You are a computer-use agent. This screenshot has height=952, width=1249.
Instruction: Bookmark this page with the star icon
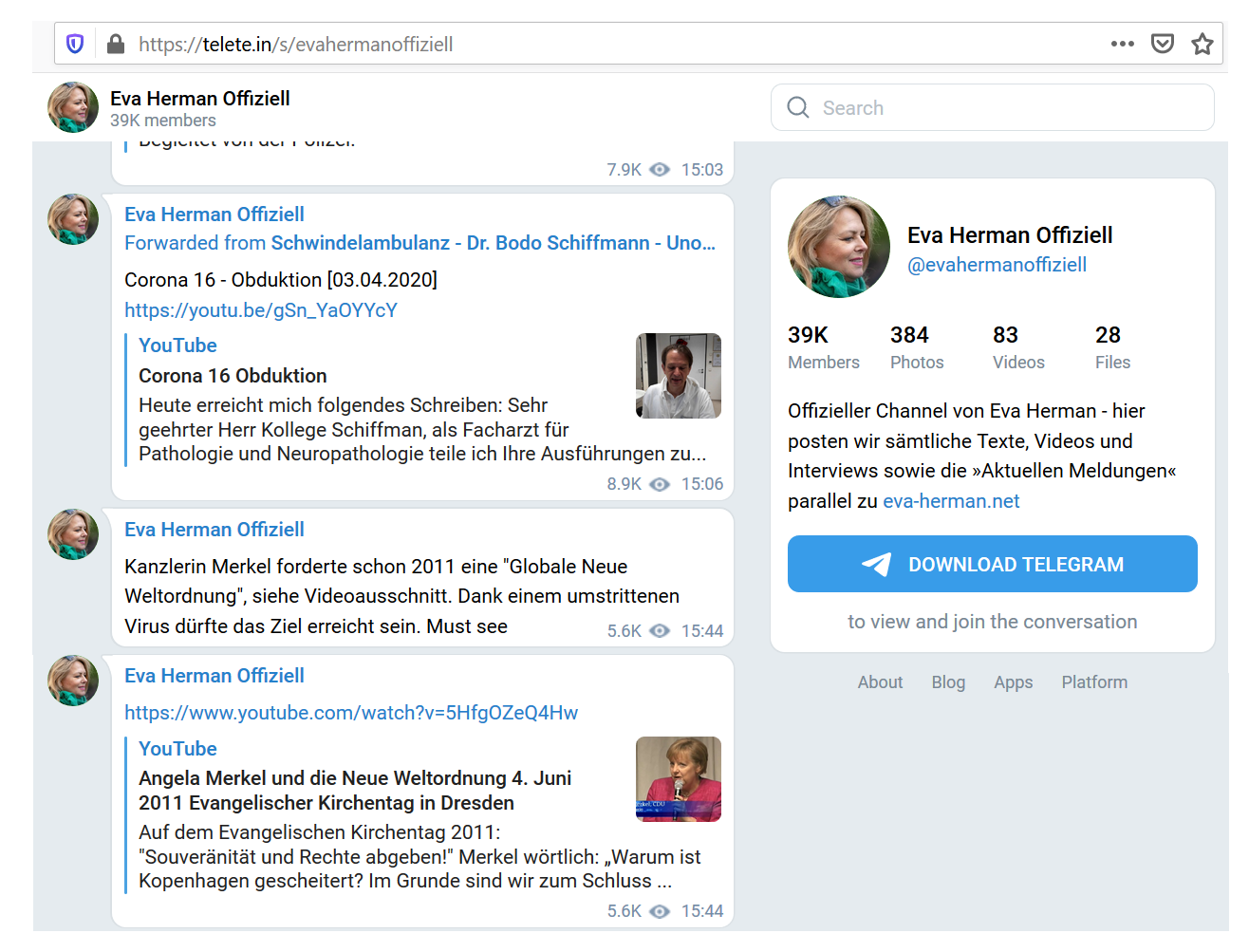point(1202,44)
